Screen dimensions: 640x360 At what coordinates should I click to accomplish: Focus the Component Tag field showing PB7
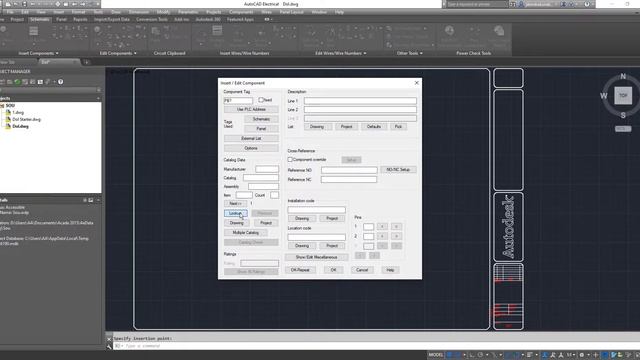click(x=238, y=100)
